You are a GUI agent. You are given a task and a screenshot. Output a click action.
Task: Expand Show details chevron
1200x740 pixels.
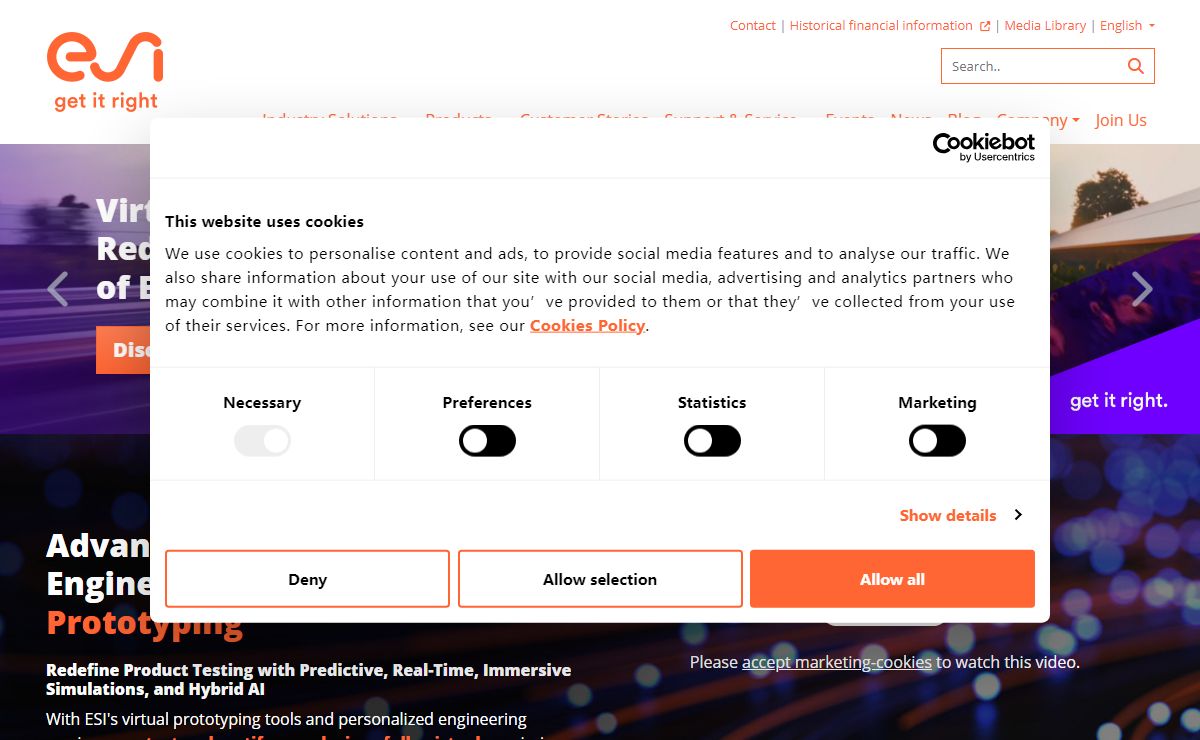(x=1018, y=515)
